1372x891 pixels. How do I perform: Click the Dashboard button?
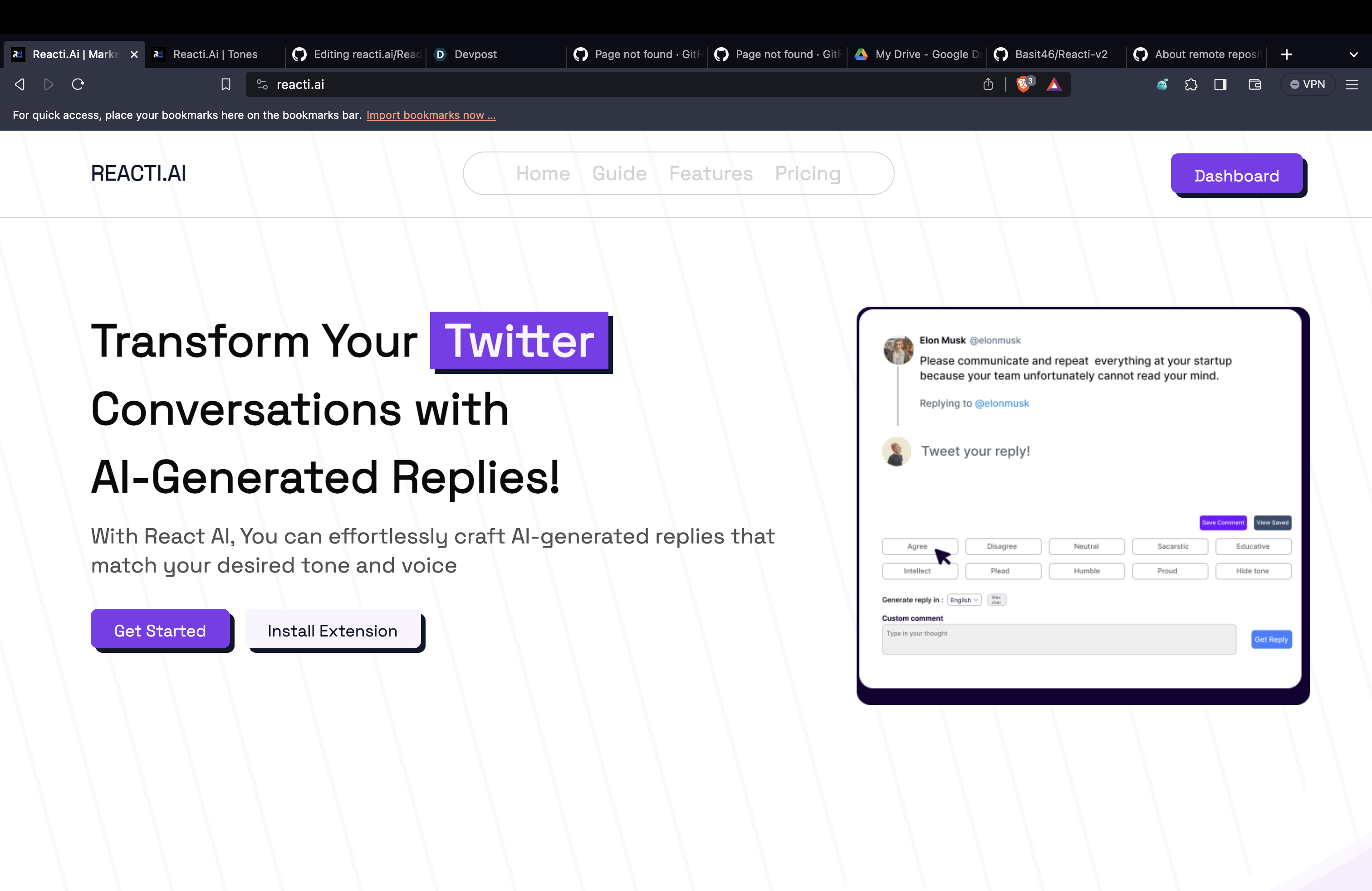point(1236,175)
